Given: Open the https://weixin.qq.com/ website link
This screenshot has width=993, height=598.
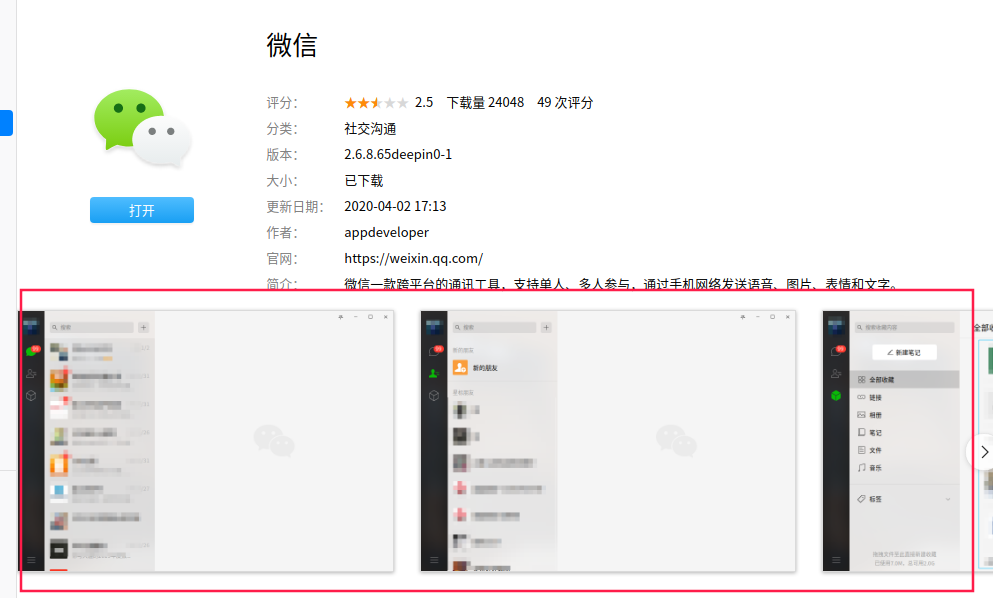Looking at the screenshot, I should coord(414,258).
